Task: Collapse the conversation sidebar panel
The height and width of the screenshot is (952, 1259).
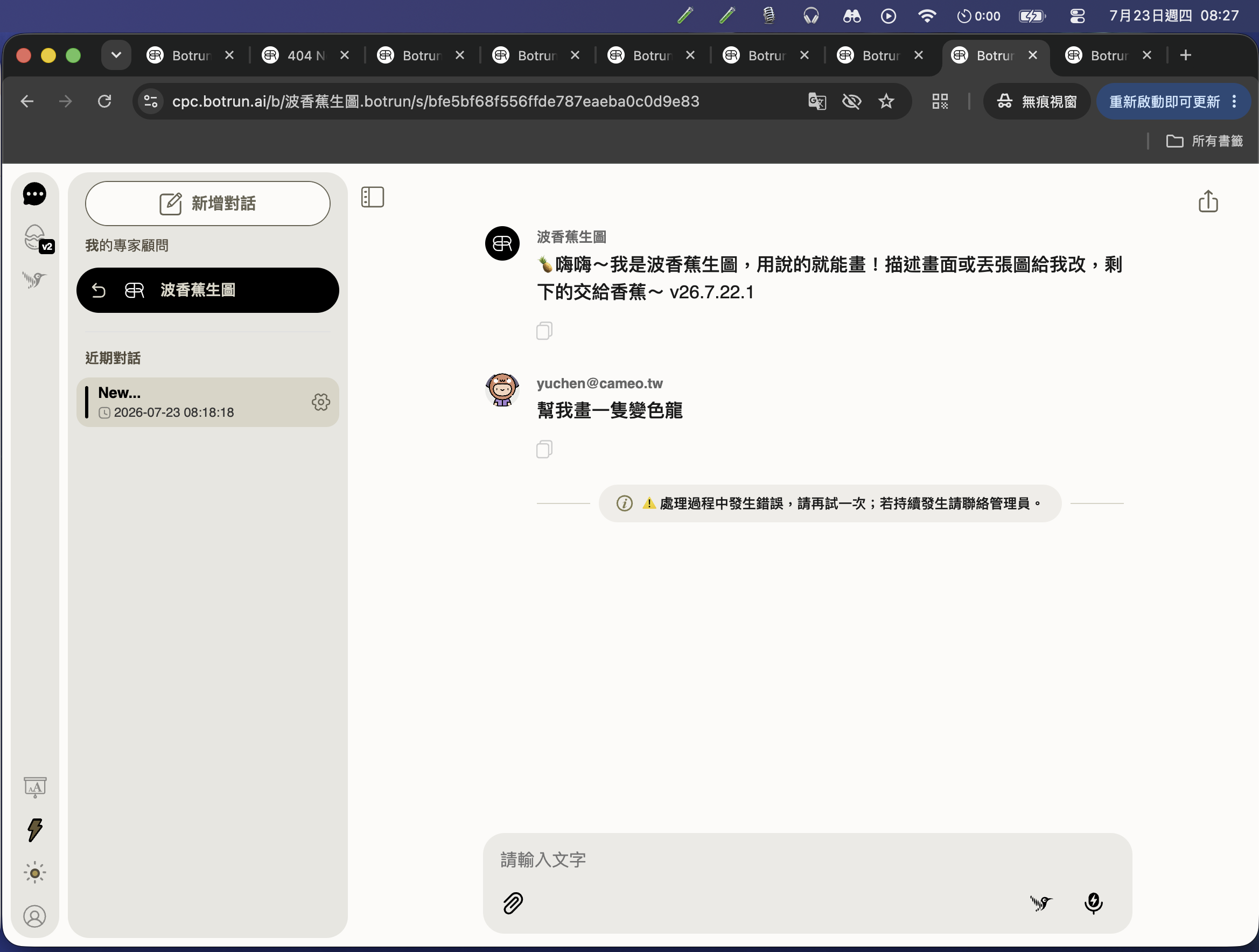Action: (x=373, y=197)
